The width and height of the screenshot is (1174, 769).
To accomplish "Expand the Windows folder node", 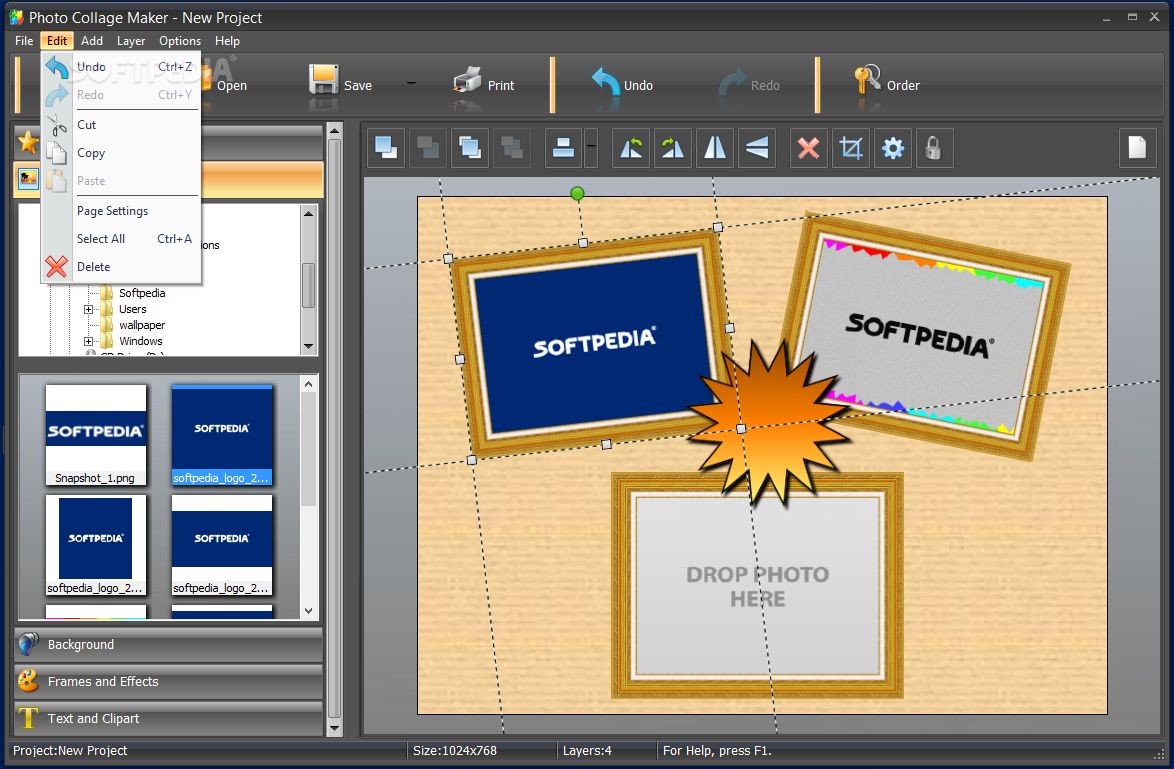I will tap(88, 341).
